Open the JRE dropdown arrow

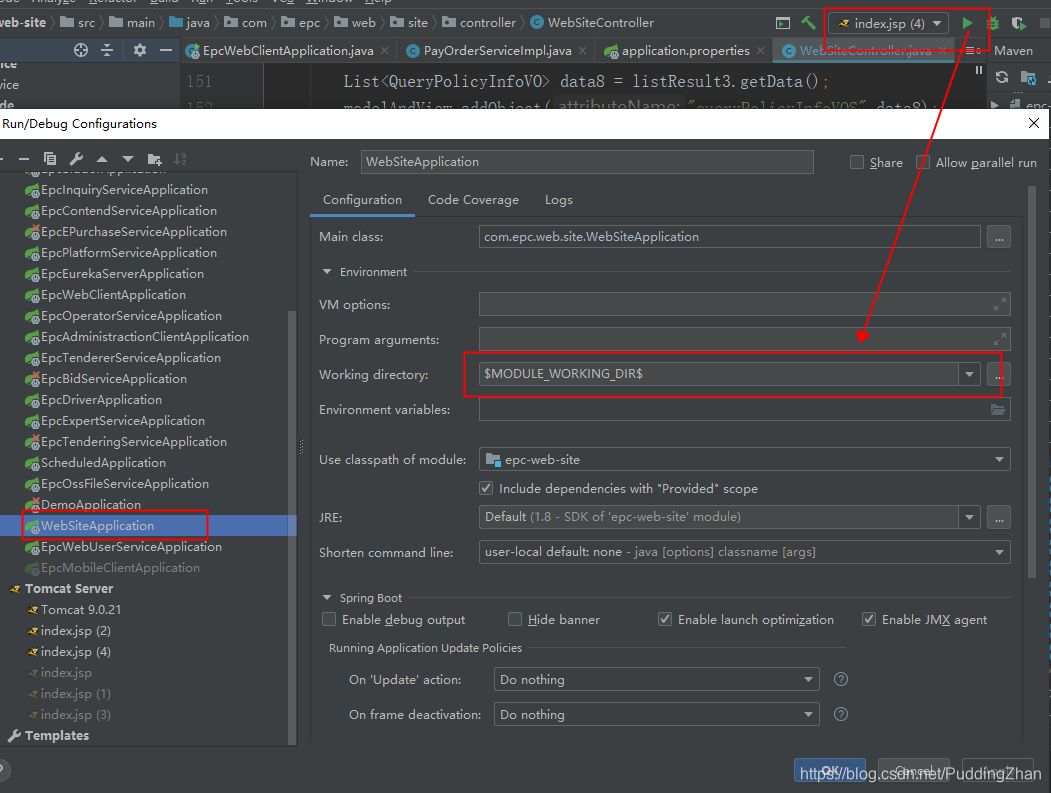coord(969,517)
